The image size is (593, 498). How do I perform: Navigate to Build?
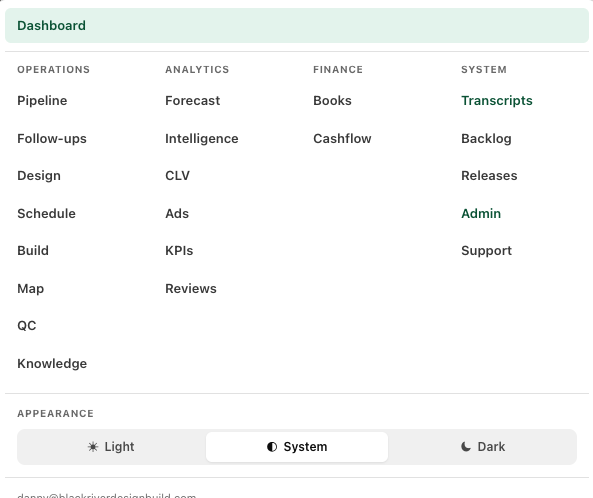[33, 251]
